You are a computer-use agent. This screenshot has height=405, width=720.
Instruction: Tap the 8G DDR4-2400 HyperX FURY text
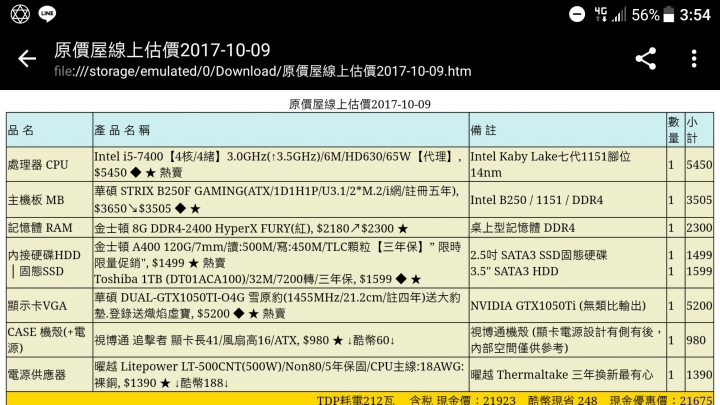pos(251,228)
